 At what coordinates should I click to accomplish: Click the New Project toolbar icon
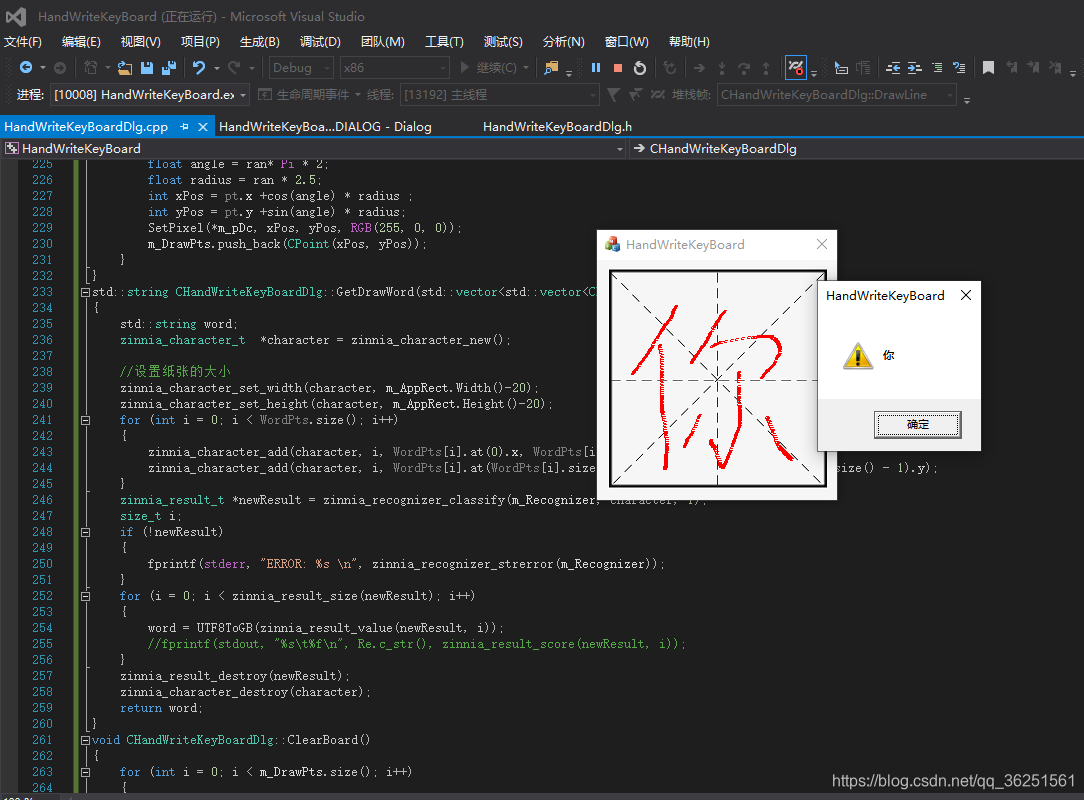click(x=91, y=68)
